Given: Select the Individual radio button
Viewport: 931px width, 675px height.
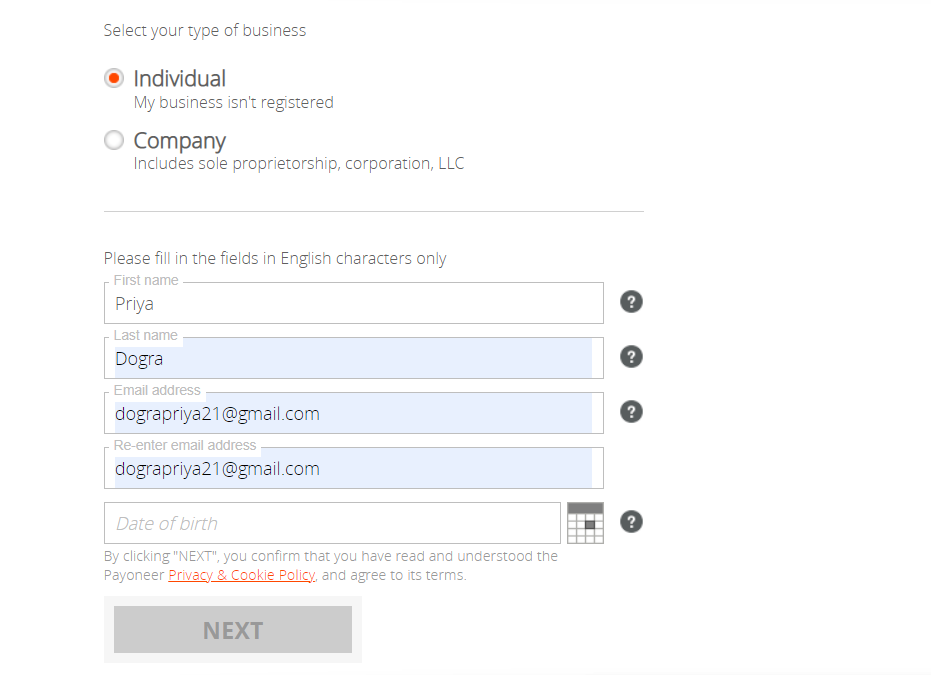Looking at the screenshot, I should pos(114,78).
